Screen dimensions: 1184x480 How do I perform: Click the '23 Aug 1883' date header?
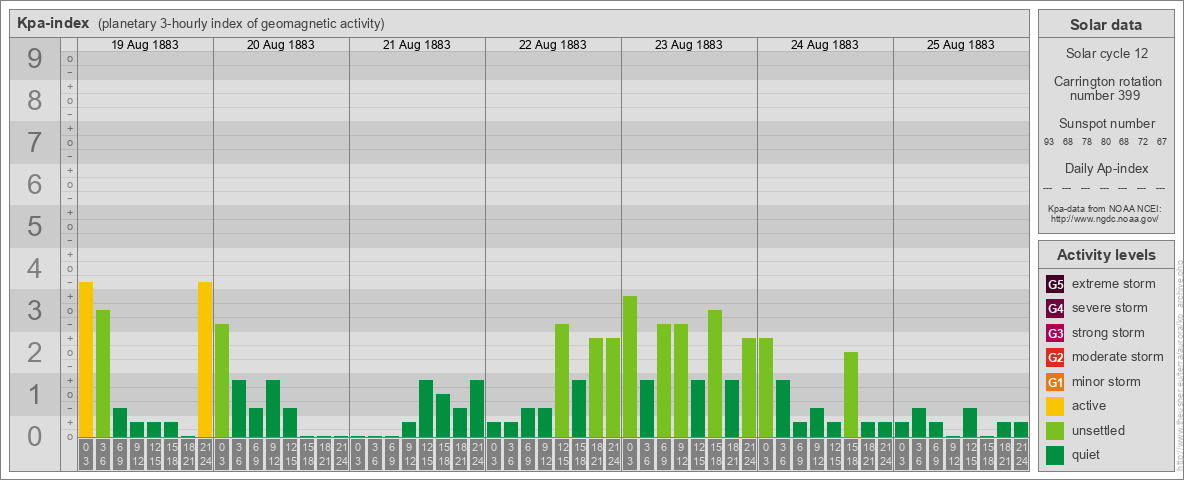pos(689,45)
